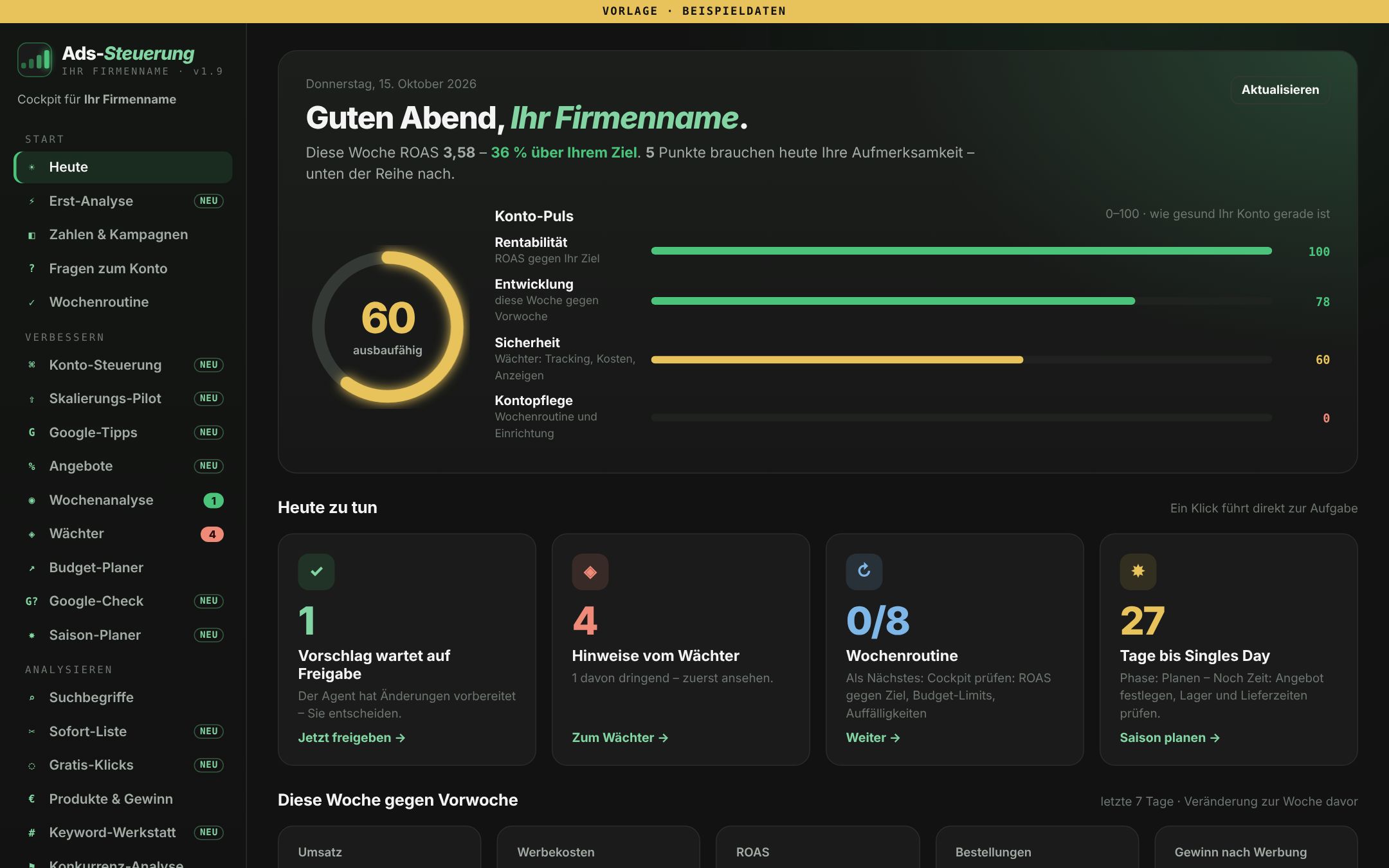This screenshot has width=1389, height=868.
Task: Click the yellow star icon on the Singles Day card
Action: point(1138,572)
